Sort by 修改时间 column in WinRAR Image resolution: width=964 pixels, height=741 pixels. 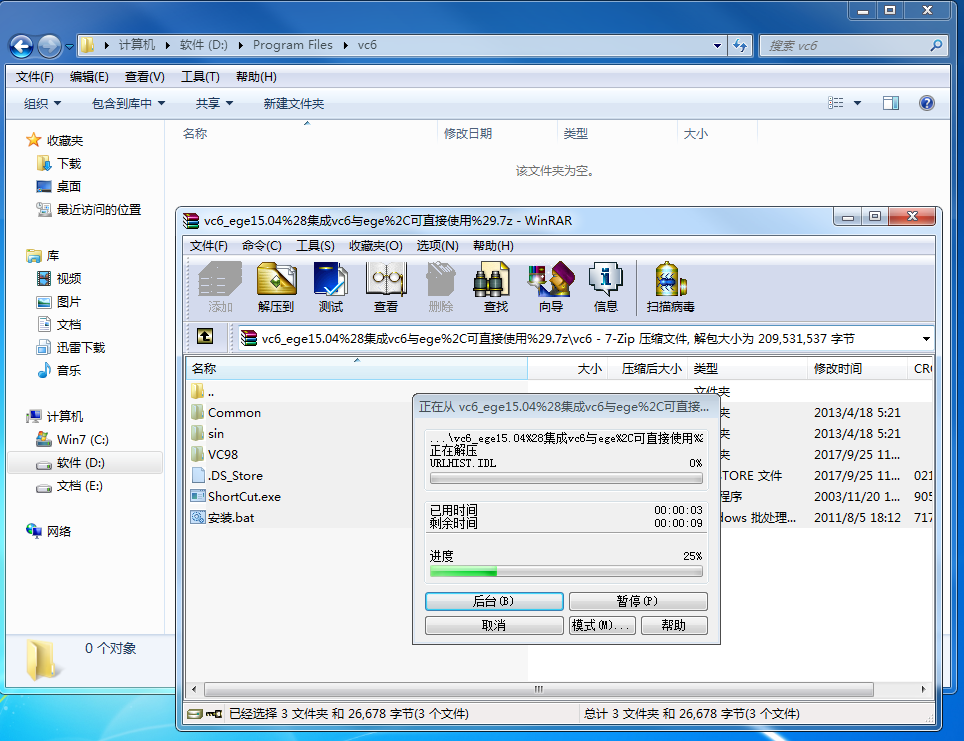857,368
